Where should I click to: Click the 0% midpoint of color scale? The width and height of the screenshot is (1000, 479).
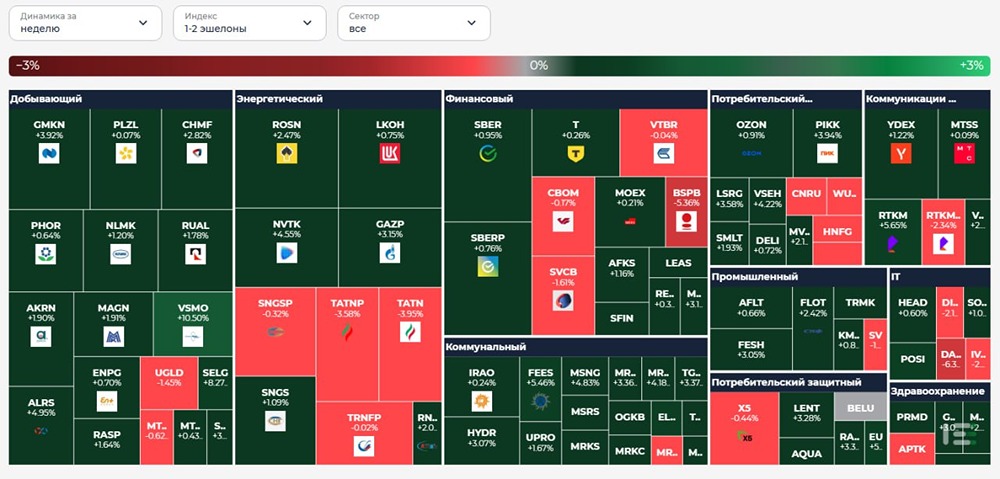point(539,65)
